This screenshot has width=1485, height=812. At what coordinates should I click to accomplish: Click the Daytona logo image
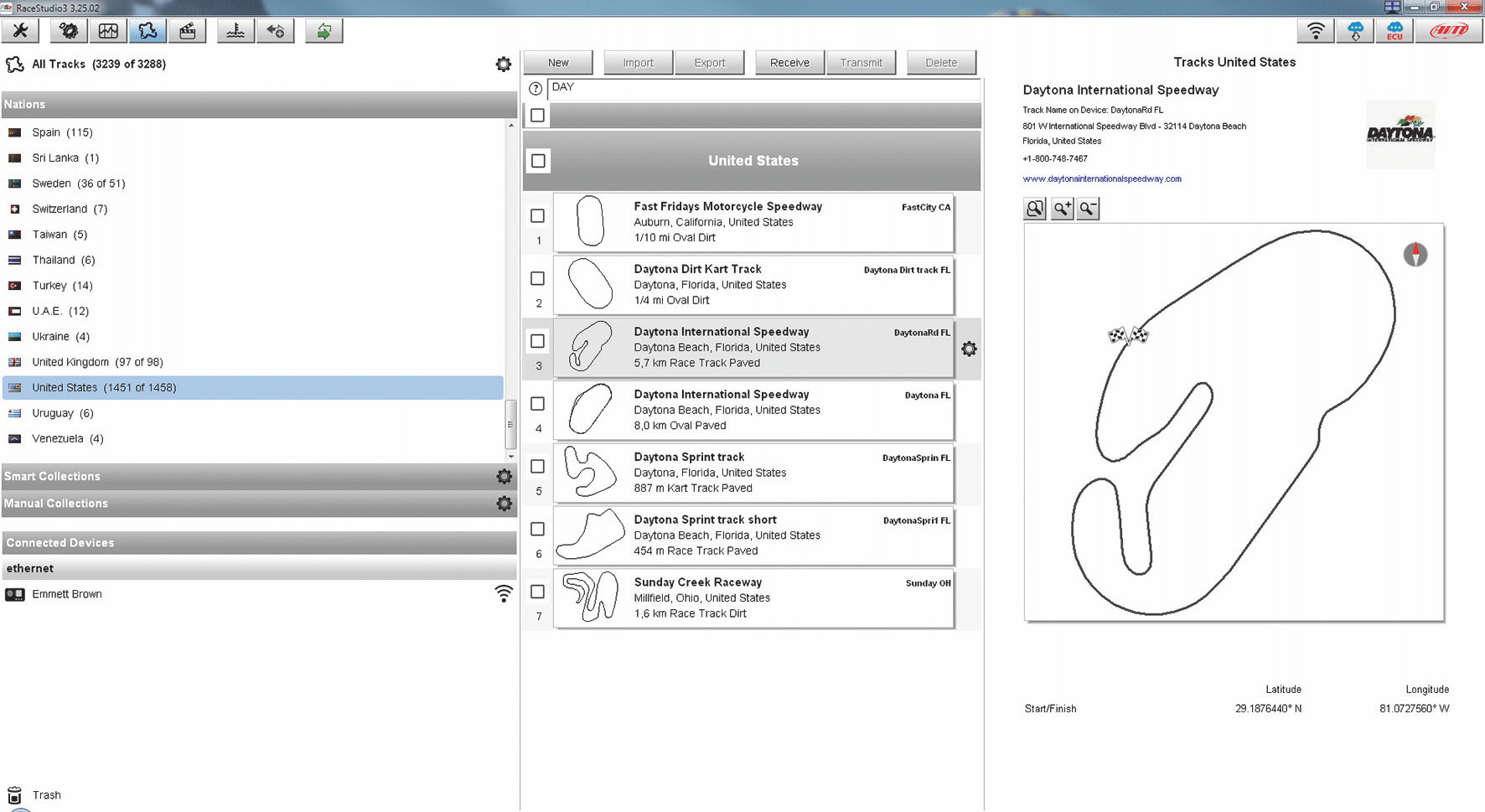[x=1400, y=134]
